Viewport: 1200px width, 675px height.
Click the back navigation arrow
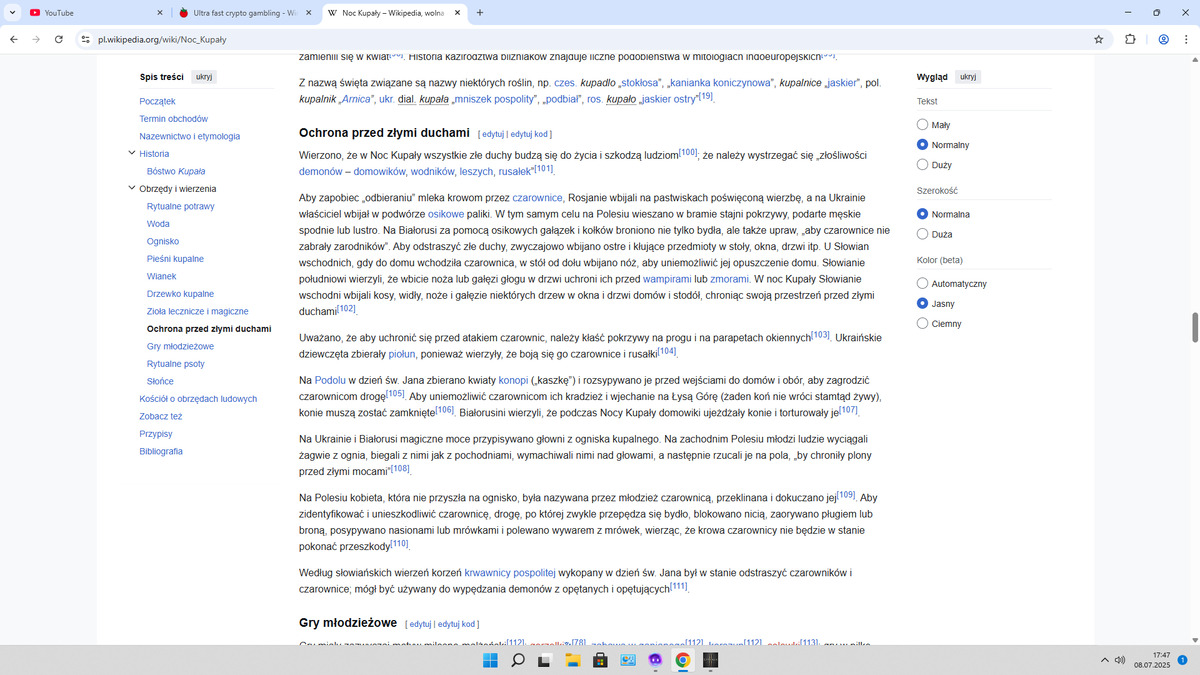point(13,39)
